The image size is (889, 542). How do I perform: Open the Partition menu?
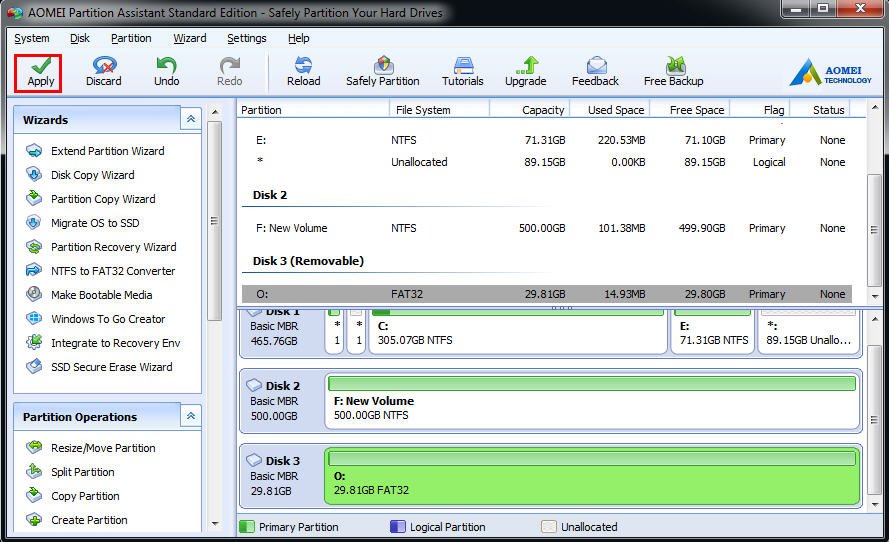[131, 38]
